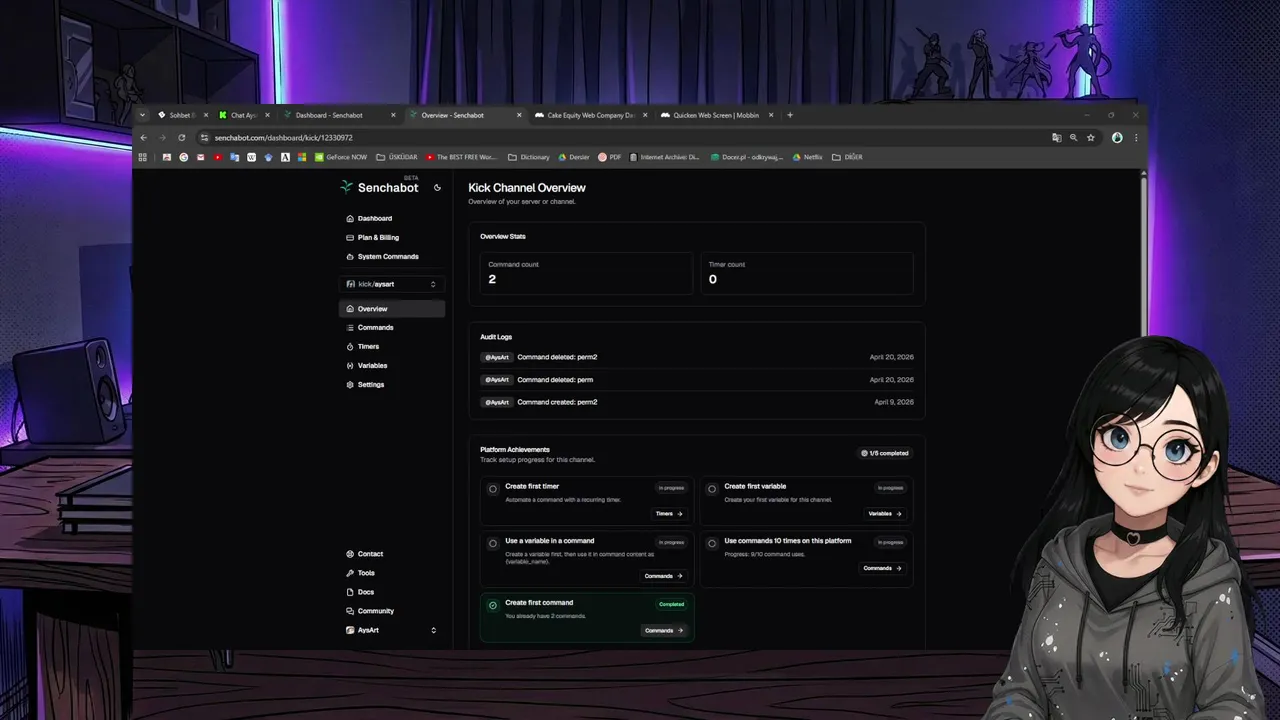Click the Timer count stat card
1280x720 pixels.
click(806, 273)
